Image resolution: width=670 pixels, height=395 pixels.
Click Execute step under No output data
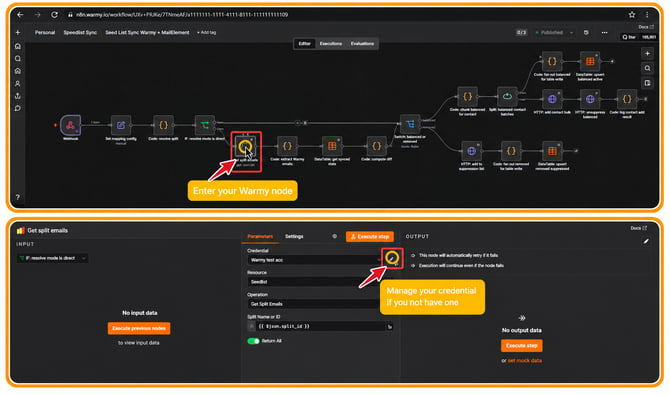[521, 346]
